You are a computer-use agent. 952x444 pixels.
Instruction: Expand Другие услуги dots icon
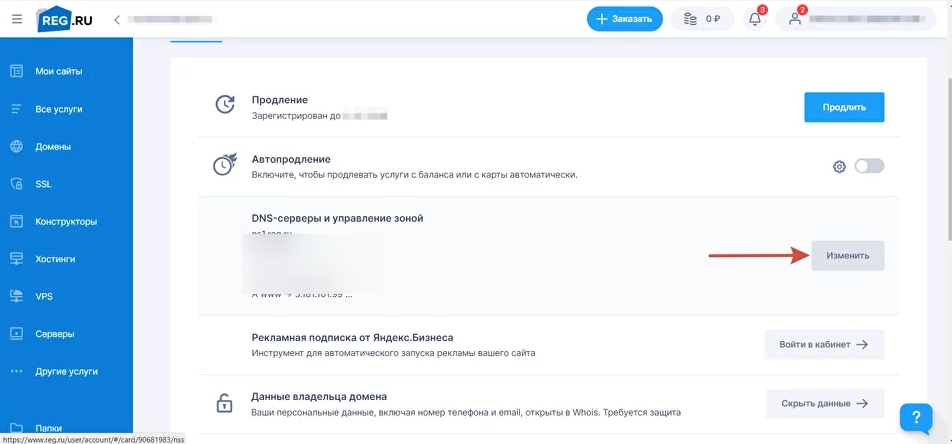click(x=16, y=371)
